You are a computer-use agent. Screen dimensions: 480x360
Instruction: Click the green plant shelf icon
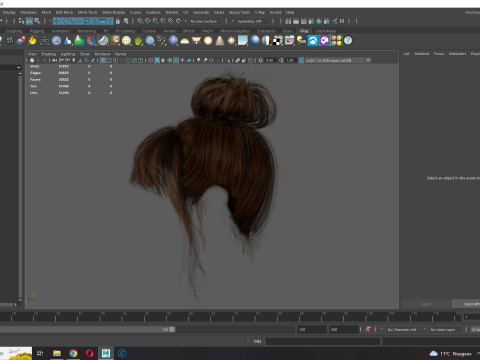[138, 41]
